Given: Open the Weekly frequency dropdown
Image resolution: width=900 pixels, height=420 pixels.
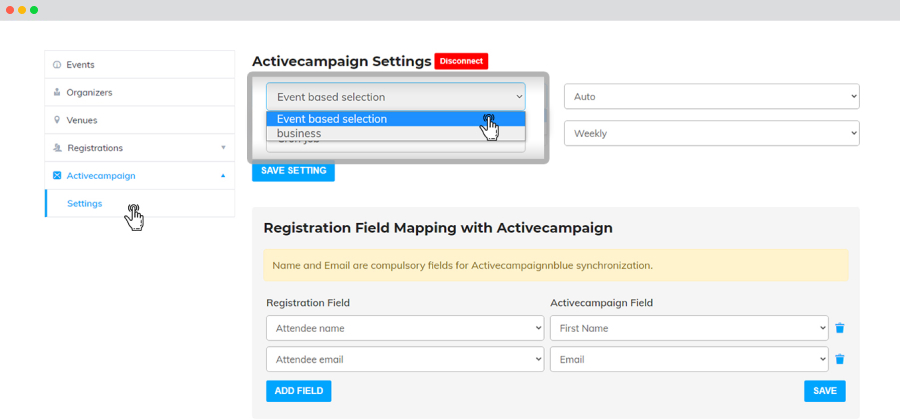Looking at the screenshot, I should 712,133.
